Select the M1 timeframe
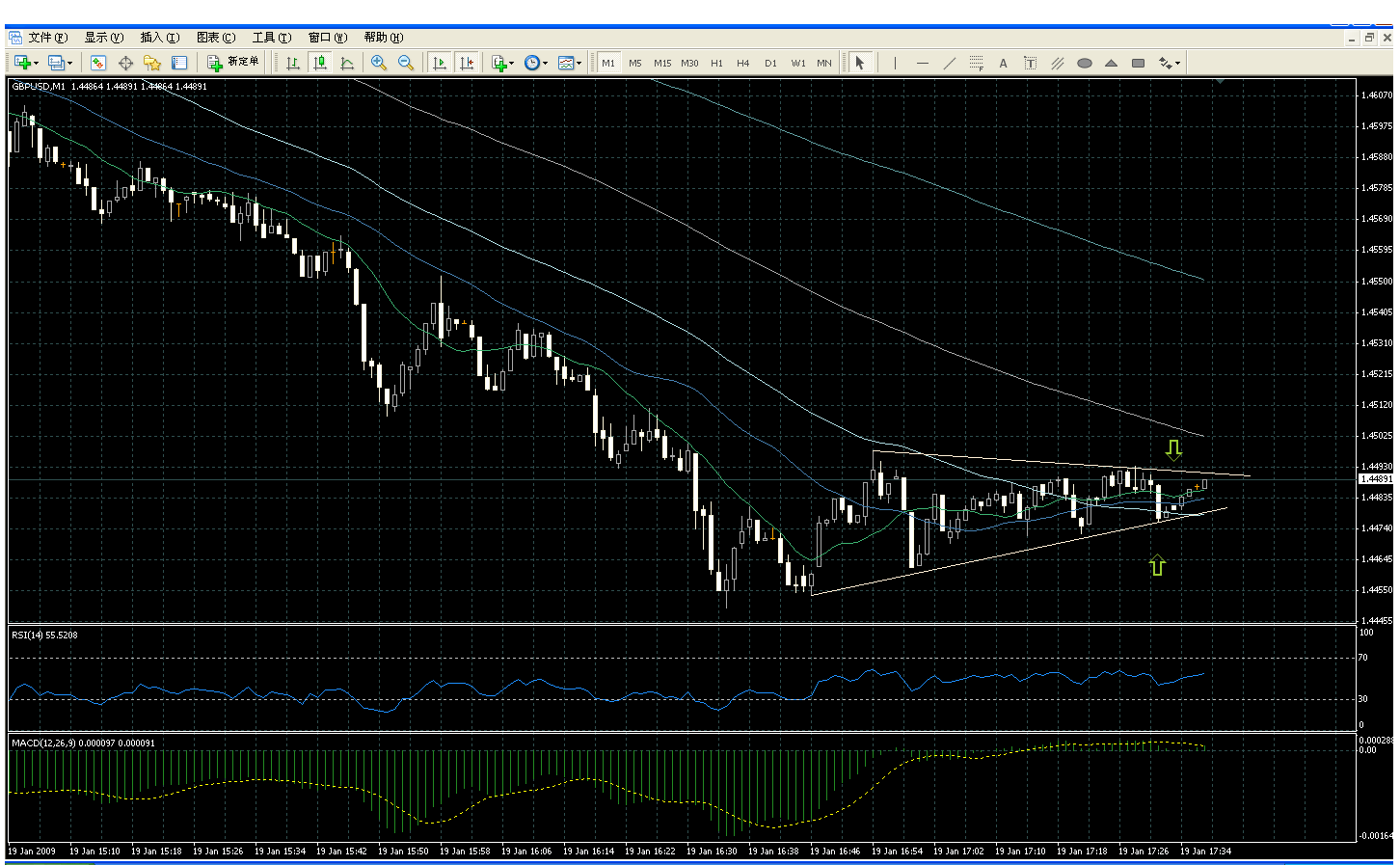This screenshot has height=865, width=1400. 608,63
